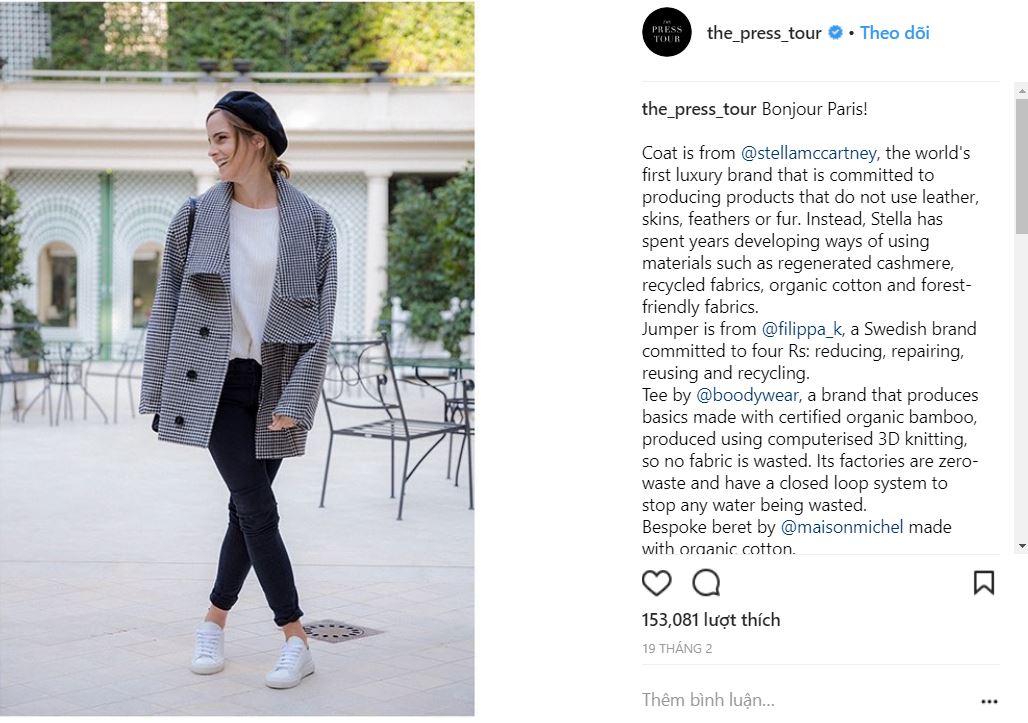1028x723 pixels.
Task: Click the caption's the_press_tour username
Action: pyautogui.click(x=699, y=109)
